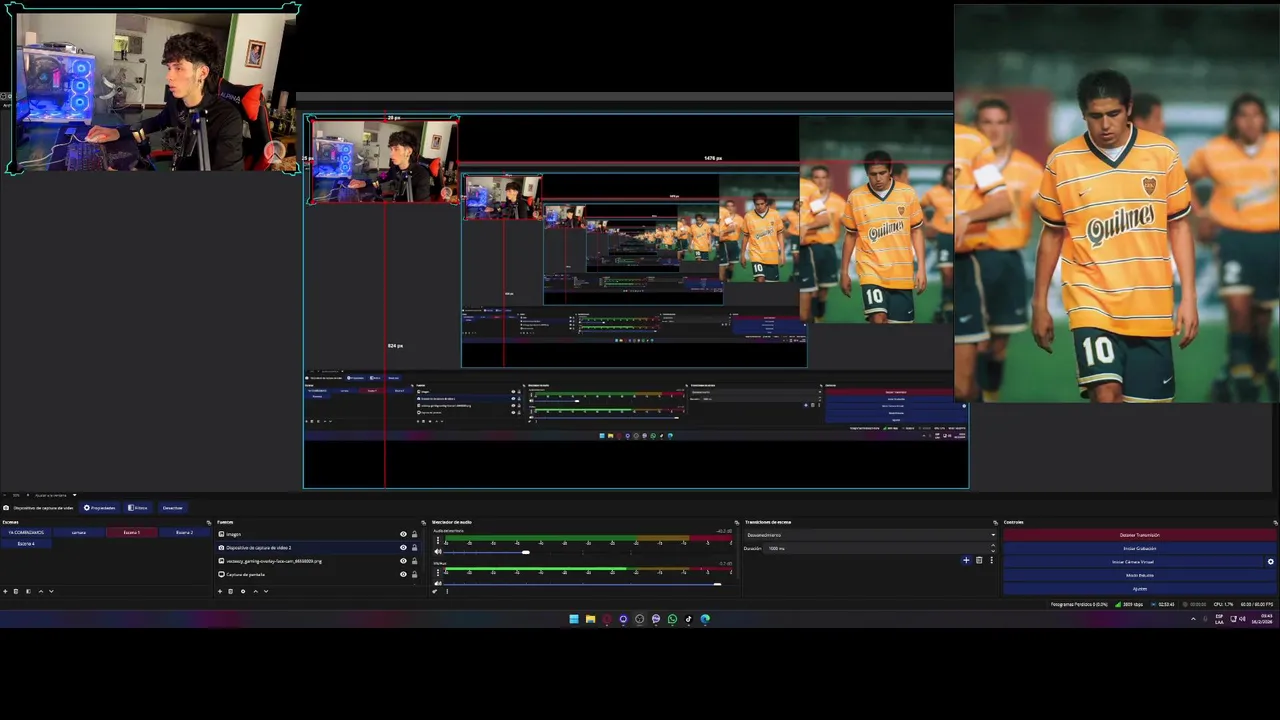Lock the Captura de pantalla source

tap(414, 574)
